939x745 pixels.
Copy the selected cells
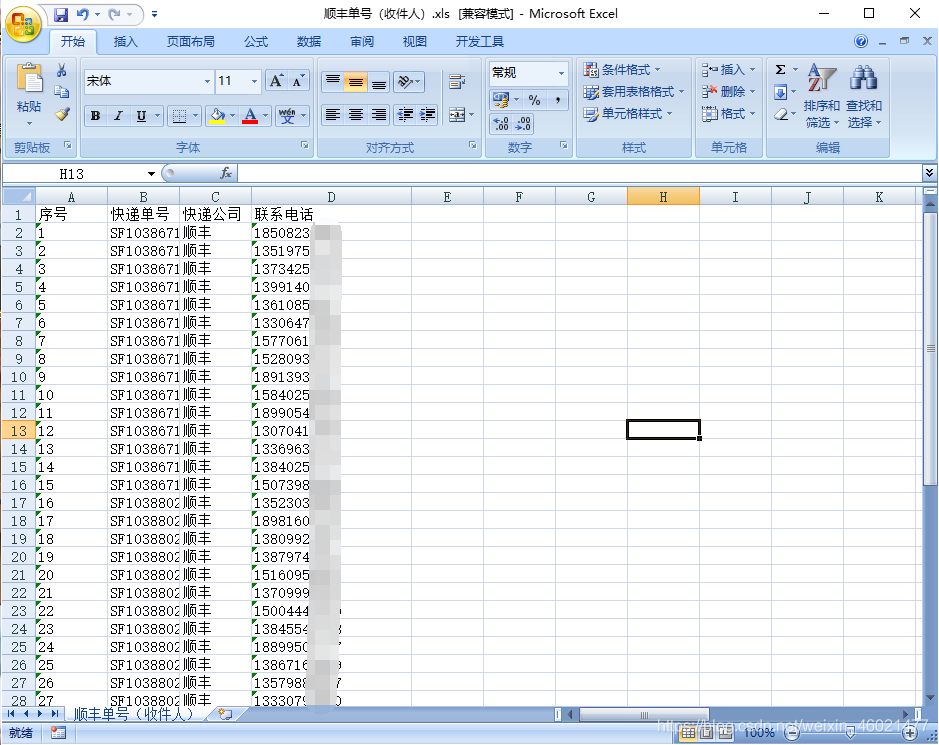[x=61, y=92]
